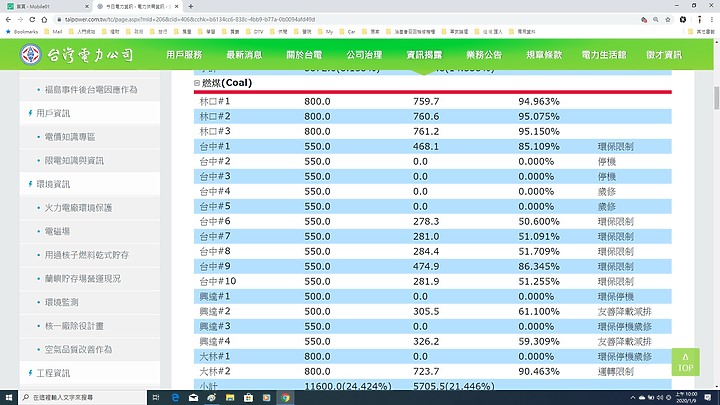Image resolution: width=720 pixels, height=405 pixels.
Task: Open 福島事件後台電因應作為 sidebar link
Action: (91, 90)
